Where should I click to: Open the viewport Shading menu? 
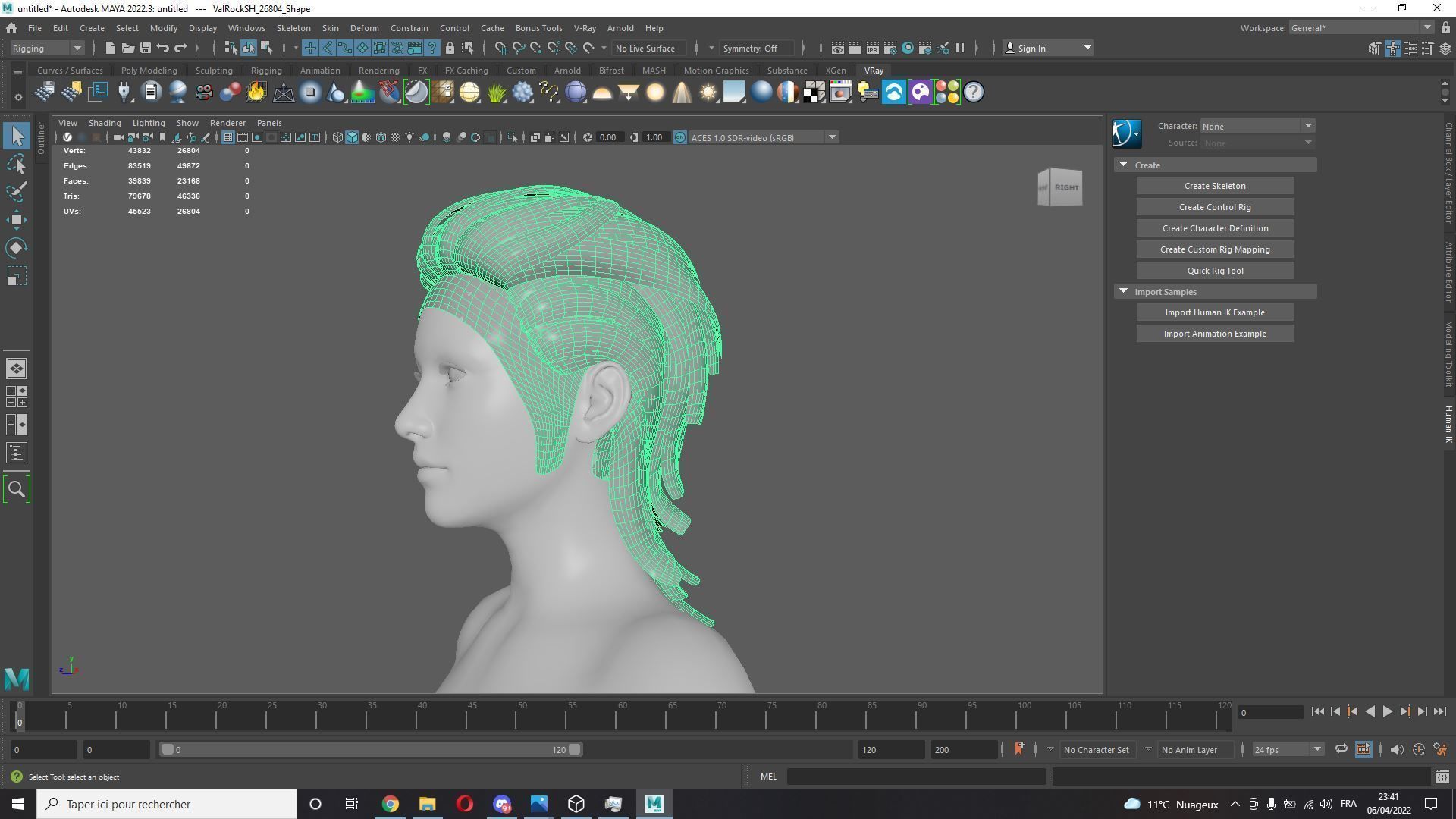pos(105,123)
